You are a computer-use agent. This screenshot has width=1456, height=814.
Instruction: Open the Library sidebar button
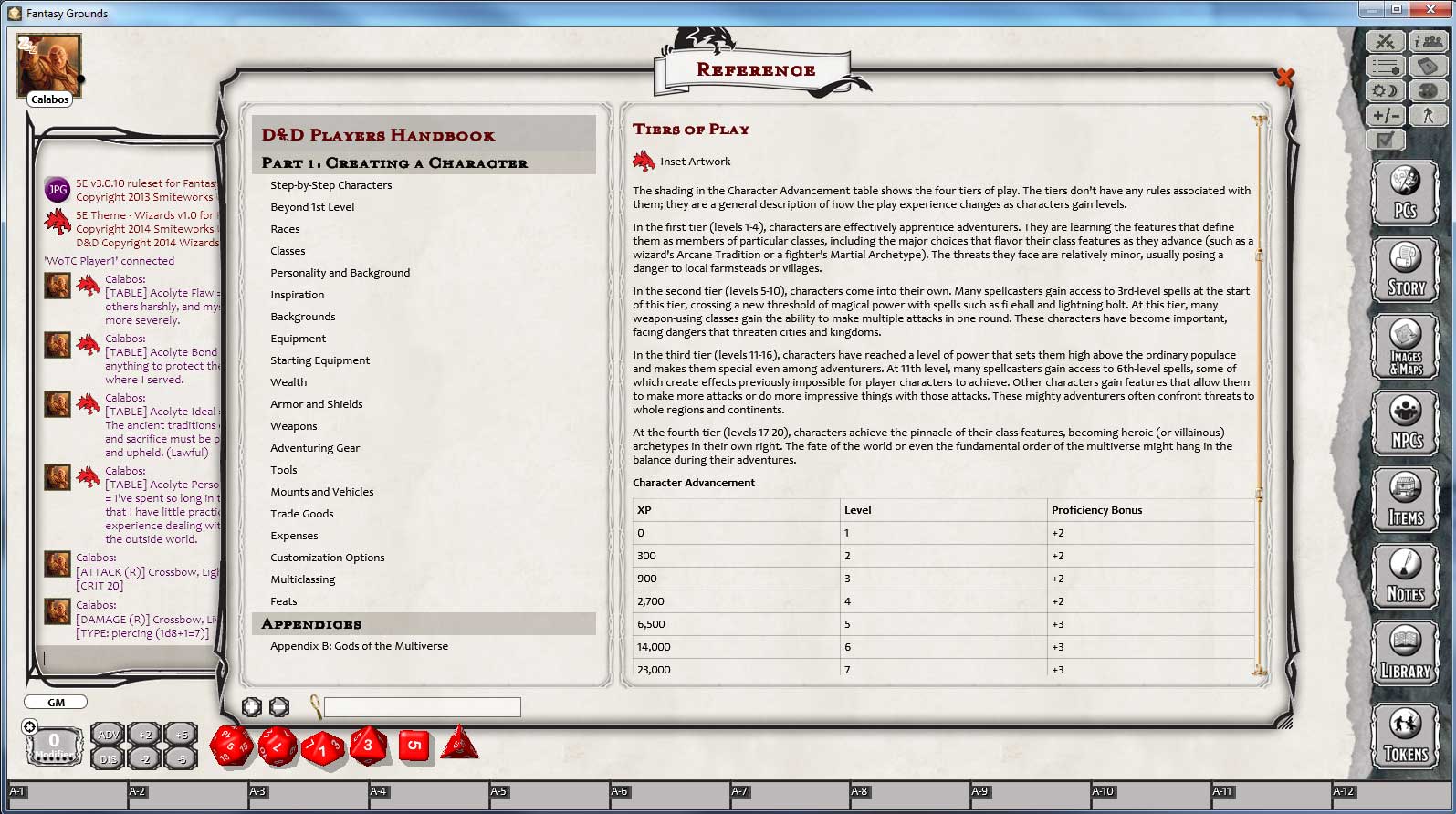(1405, 652)
